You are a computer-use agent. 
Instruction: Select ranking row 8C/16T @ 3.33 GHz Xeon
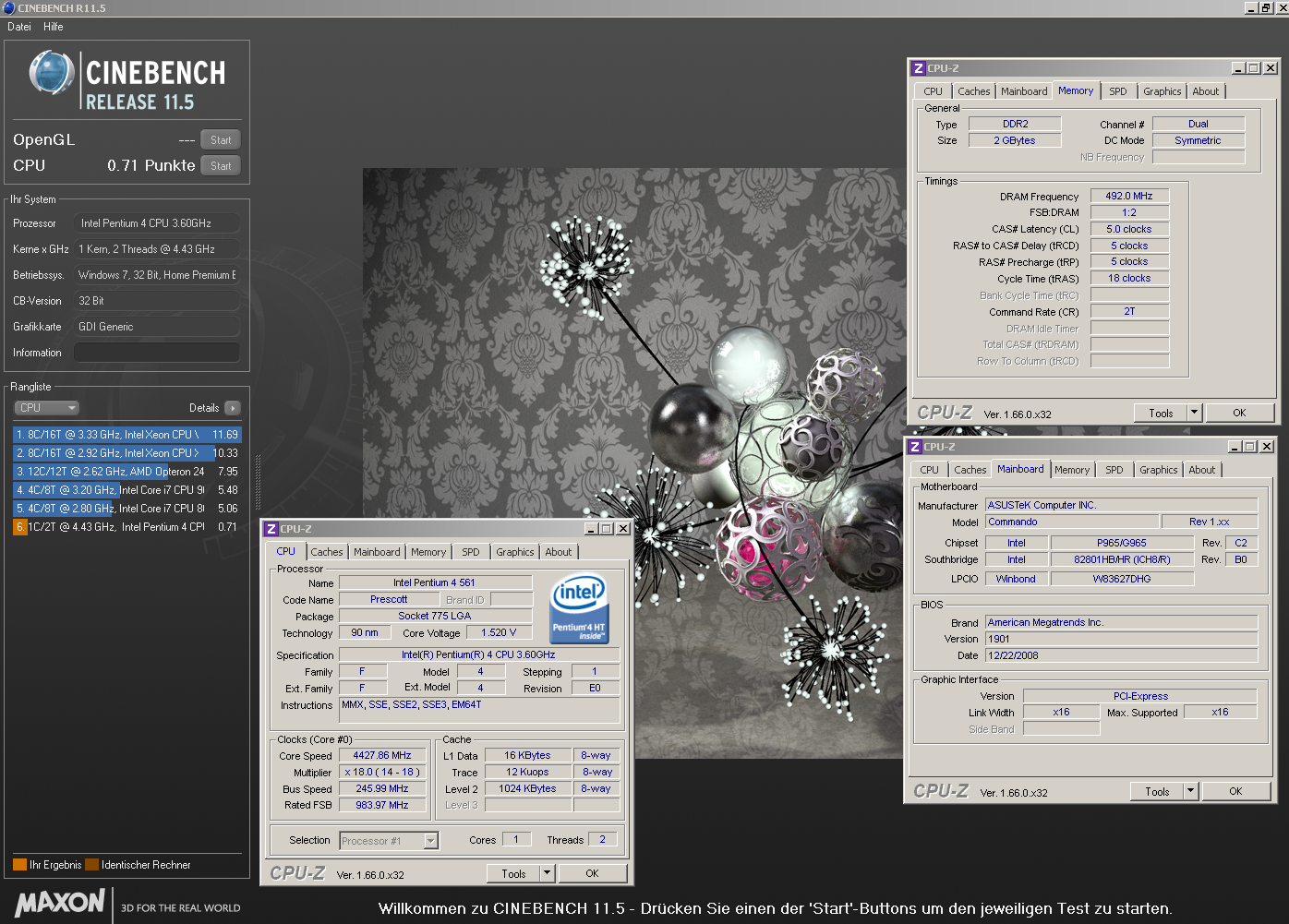point(127,434)
